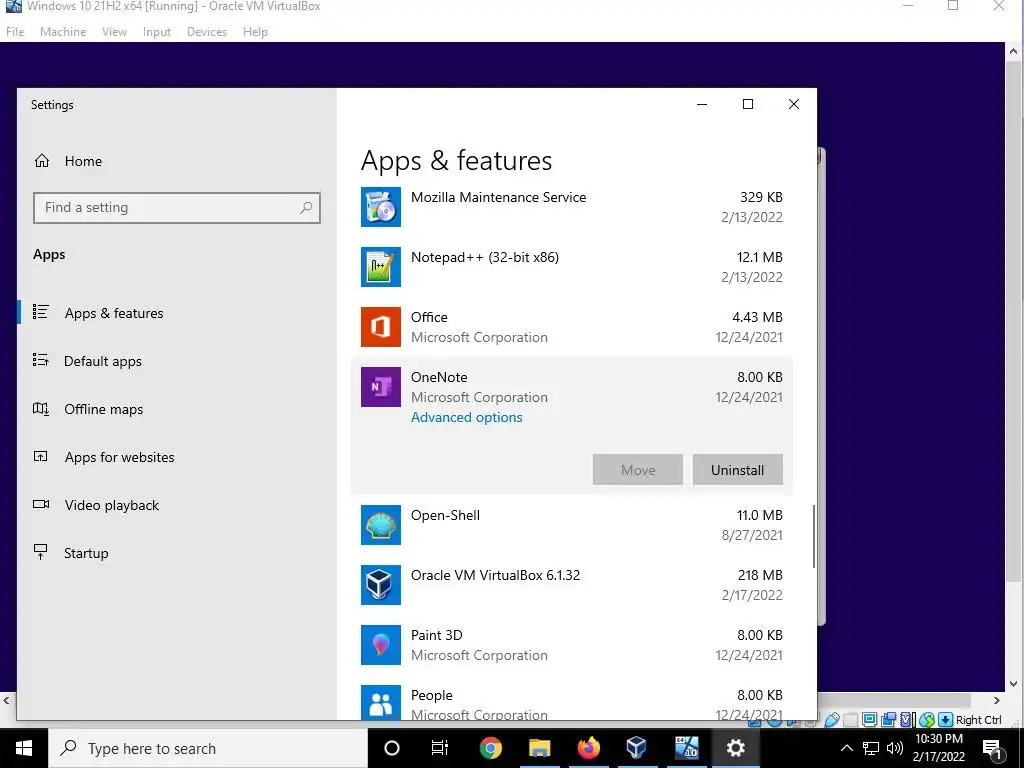
Task: Click the volume speaker icon in system tray
Action: [x=895, y=748]
